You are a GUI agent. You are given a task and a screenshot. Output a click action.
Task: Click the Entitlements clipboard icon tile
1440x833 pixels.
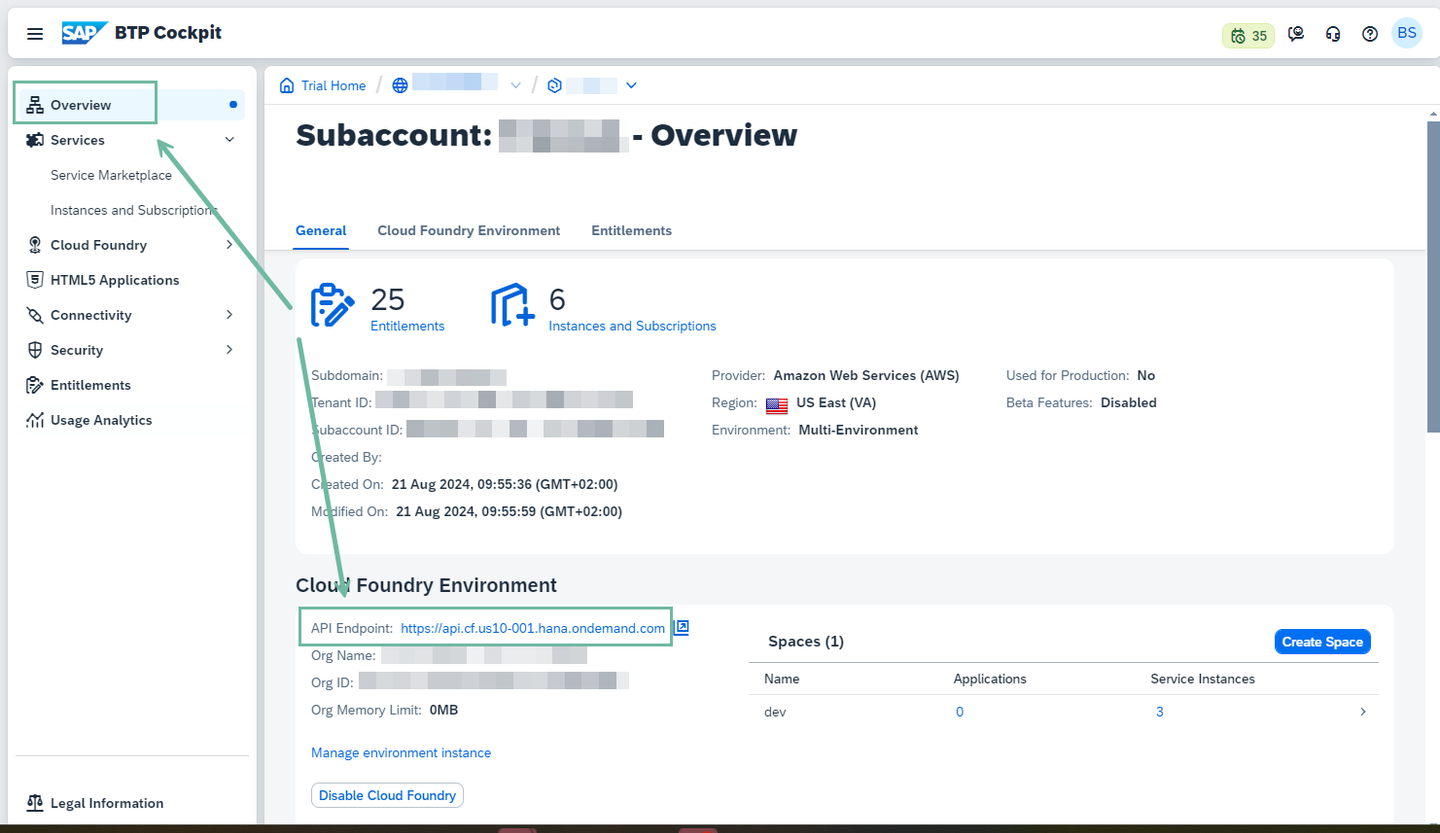[332, 305]
